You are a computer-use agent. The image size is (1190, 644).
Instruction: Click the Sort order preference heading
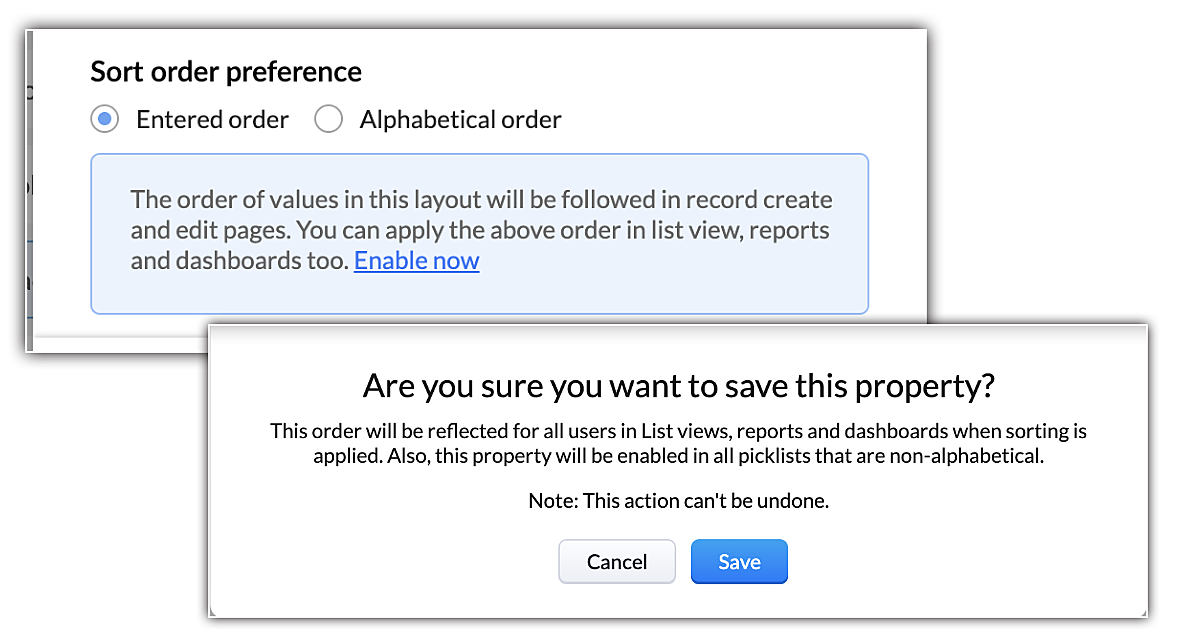[226, 72]
